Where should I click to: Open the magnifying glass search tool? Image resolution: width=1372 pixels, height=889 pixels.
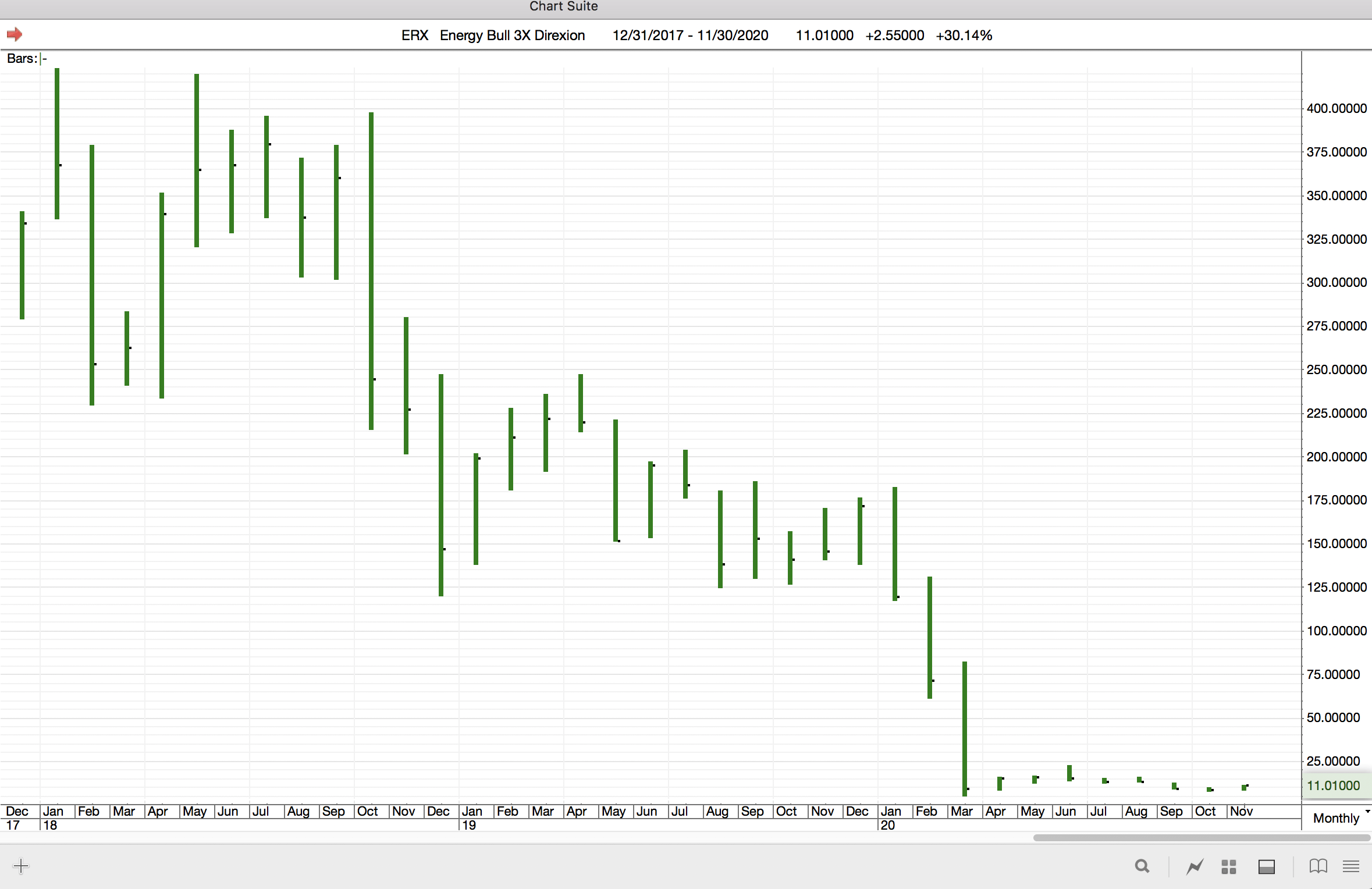tap(1142, 866)
